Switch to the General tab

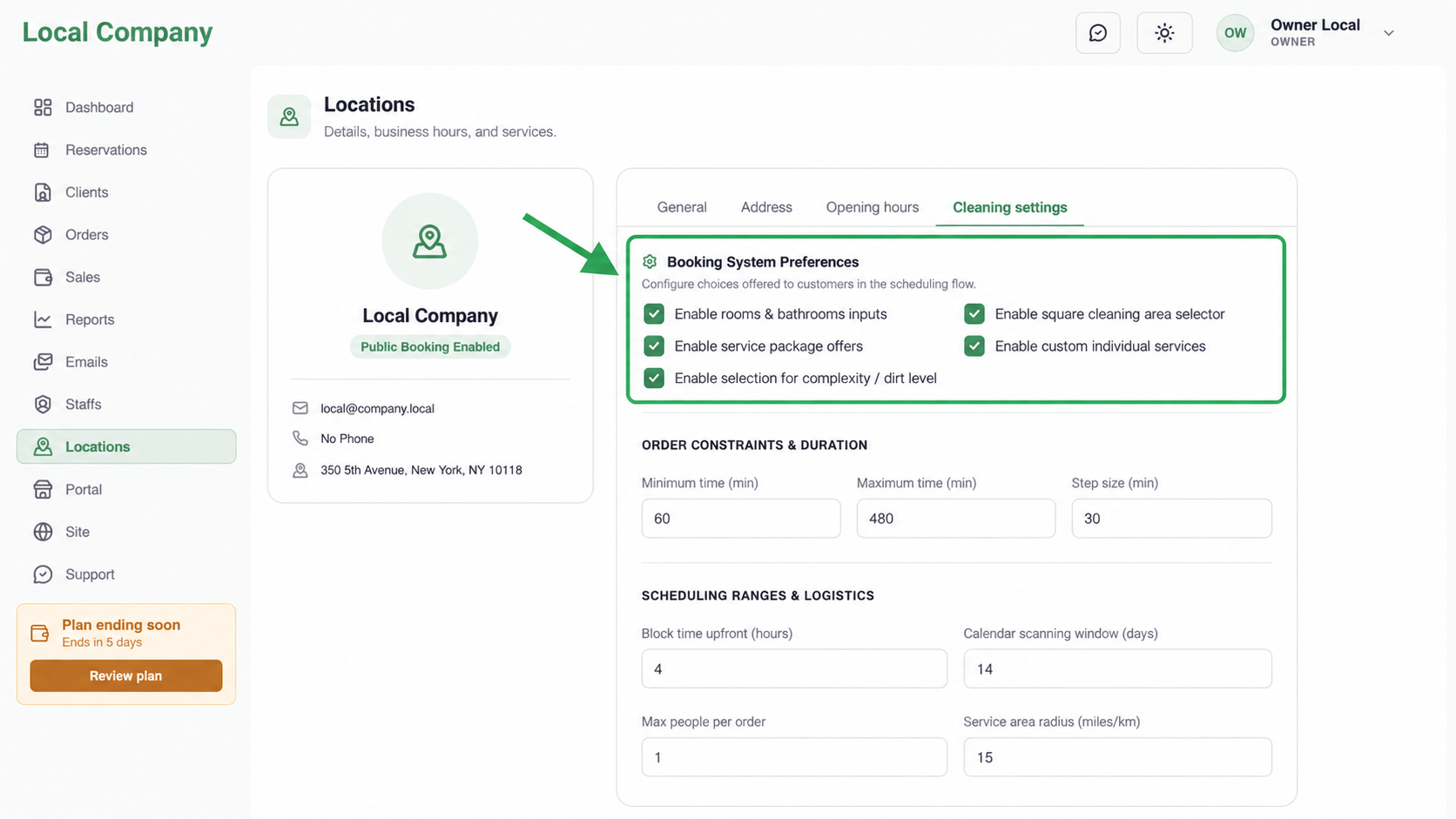click(682, 207)
